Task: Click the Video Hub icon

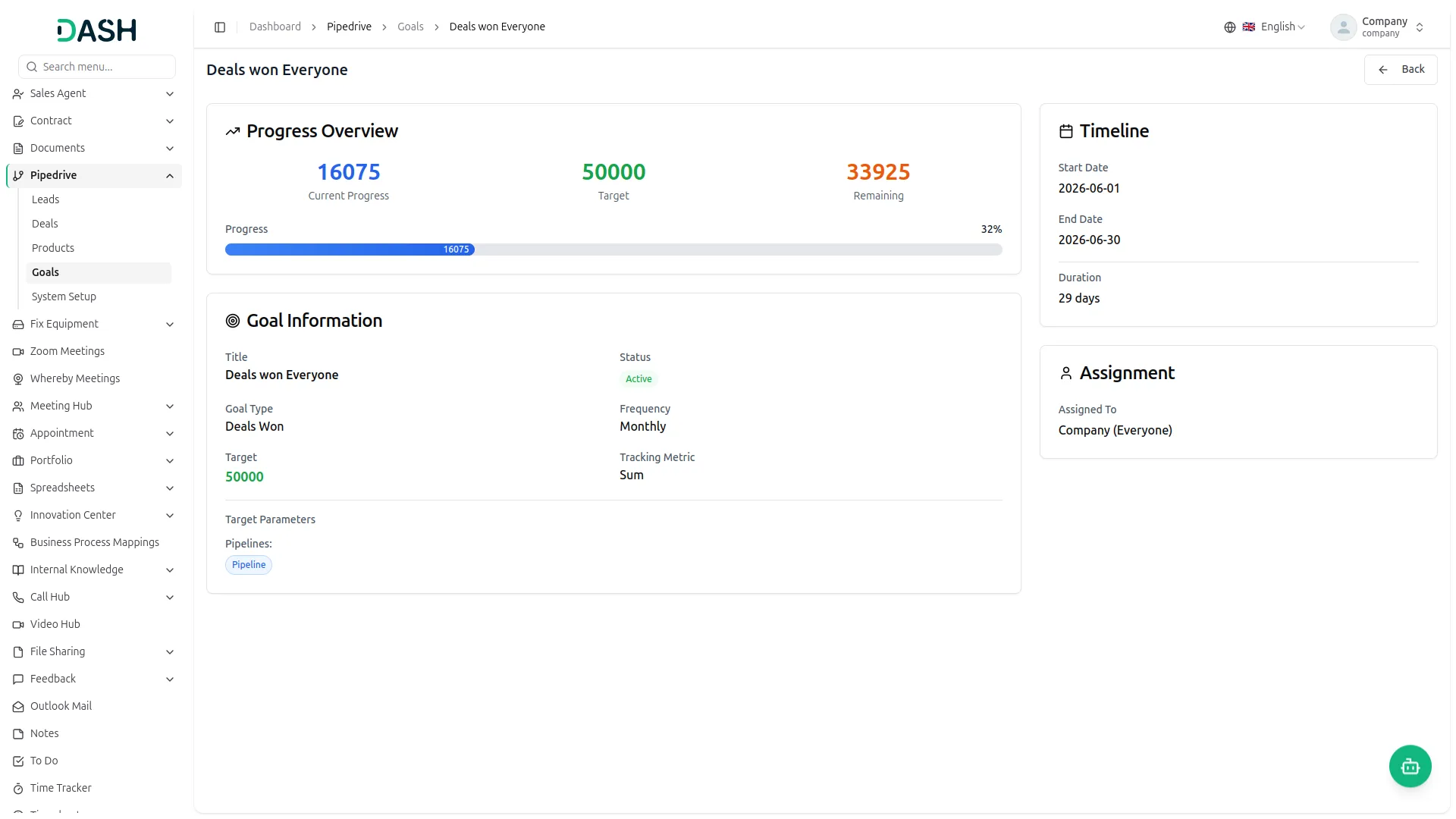Action: [18, 625]
